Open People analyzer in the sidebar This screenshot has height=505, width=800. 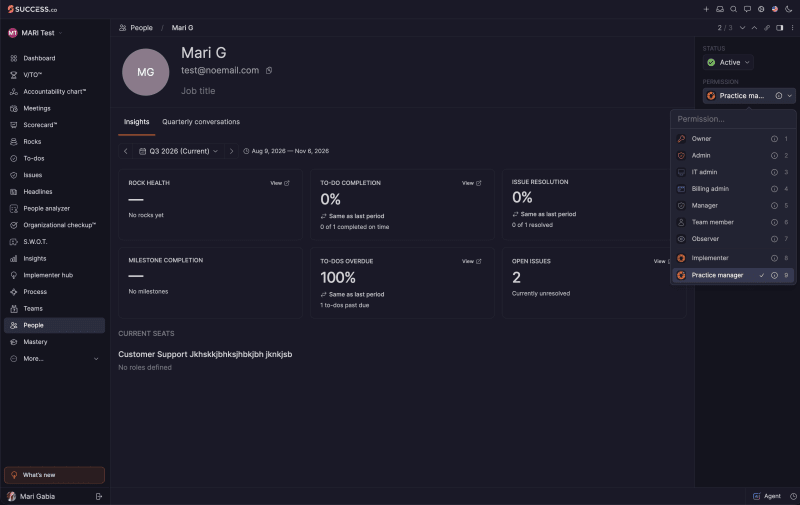tap(54, 209)
